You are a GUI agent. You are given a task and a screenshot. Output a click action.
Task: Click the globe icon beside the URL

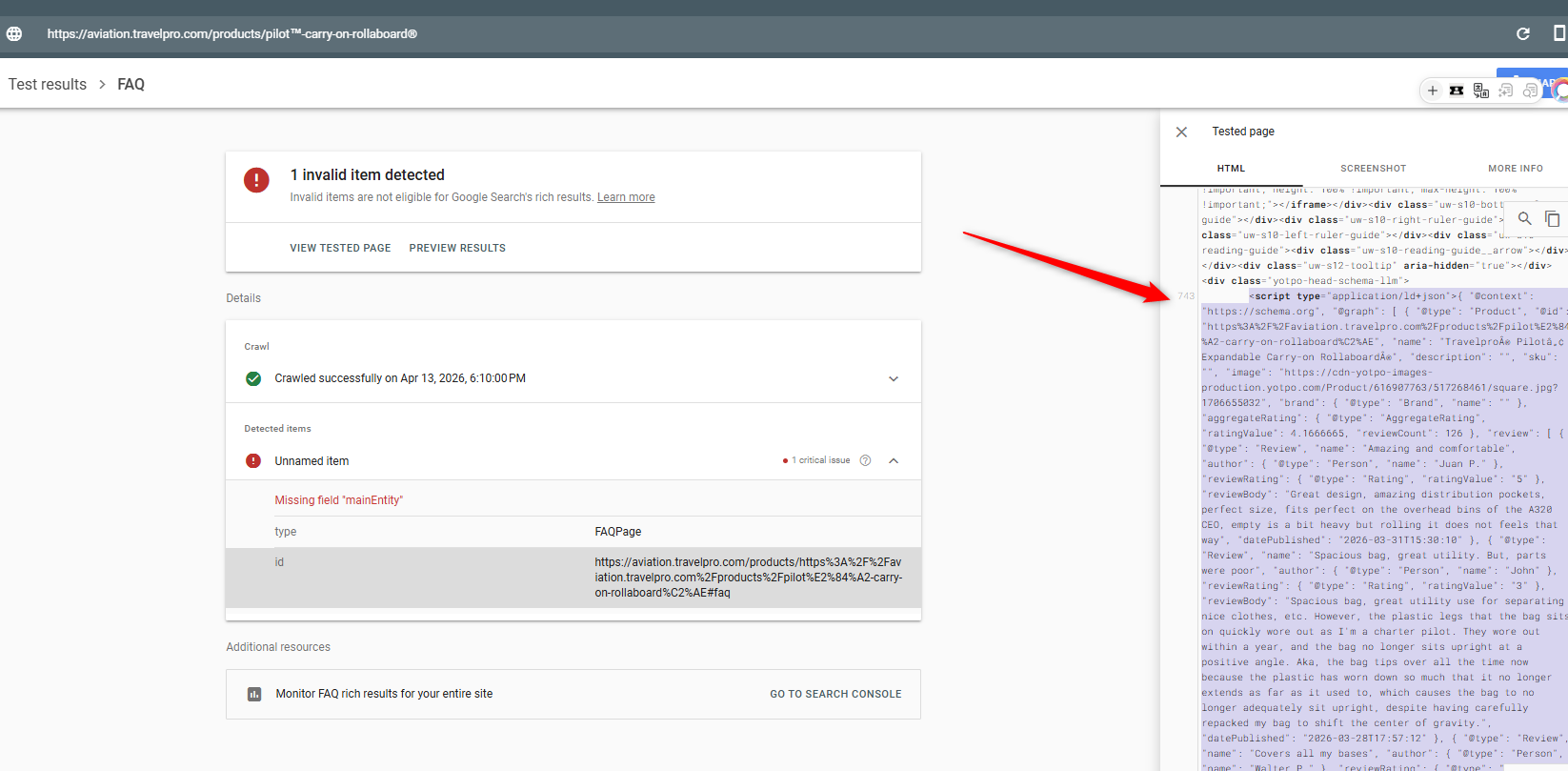14,33
